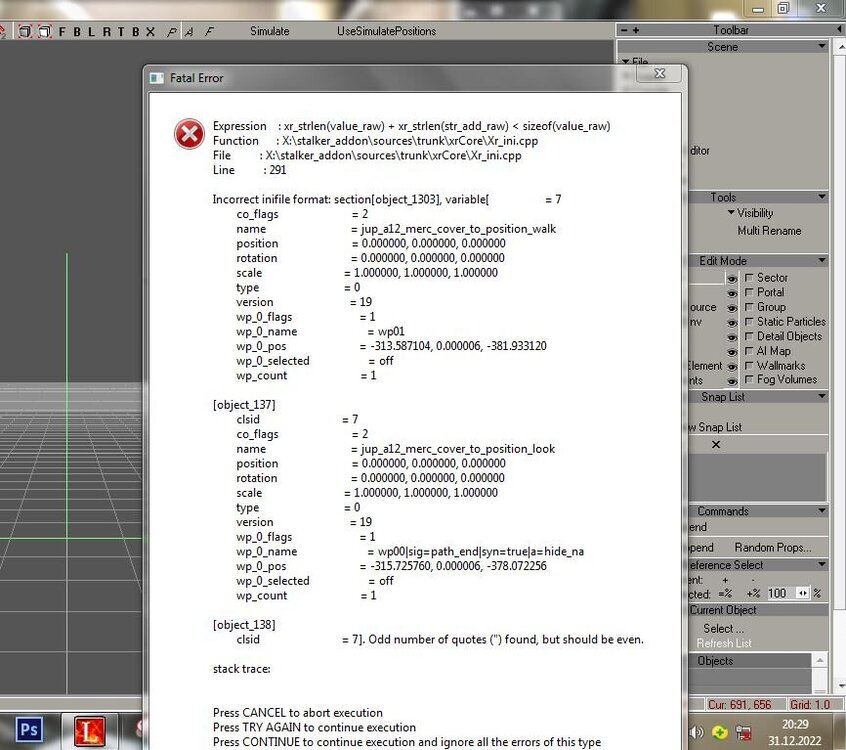Open Random Props... command

click(x=773, y=548)
